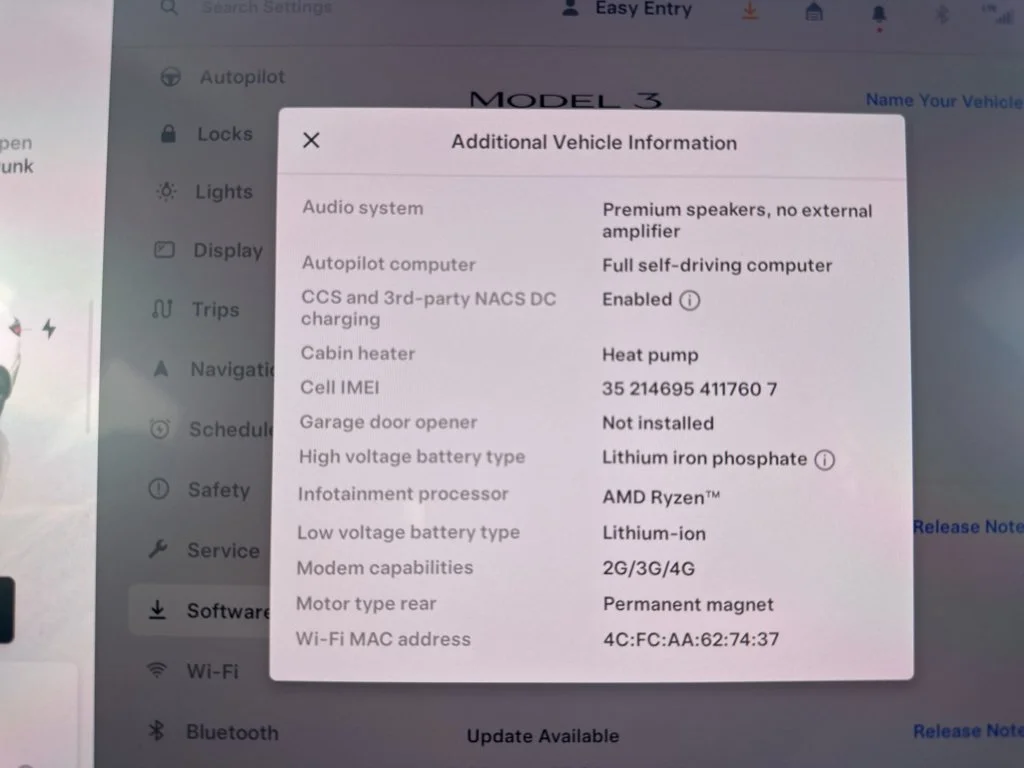This screenshot has height=768, width=1024.
Task: Tap the LTE signal strength icon
Action: click(998, 13)
